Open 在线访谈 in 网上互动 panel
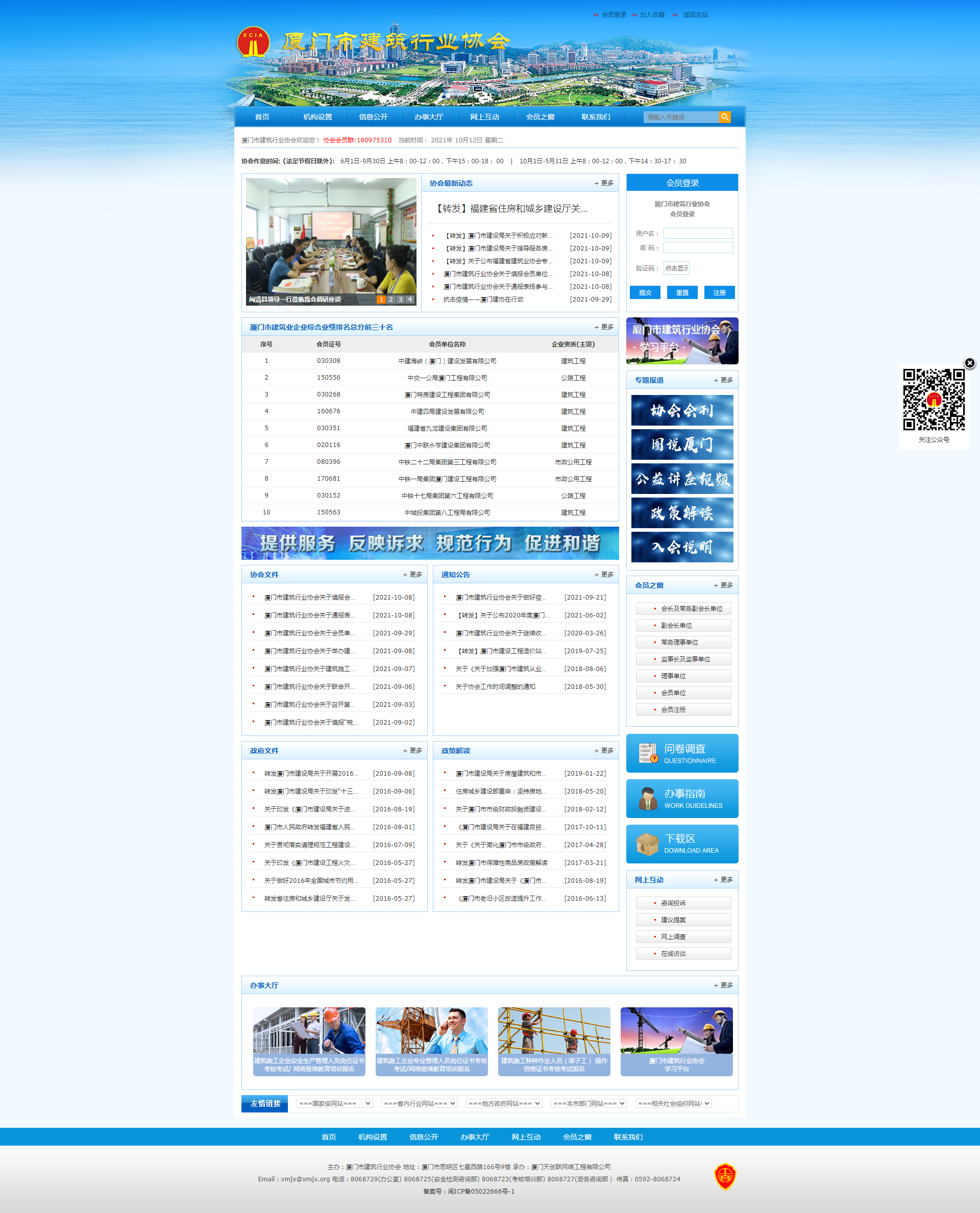This screenshot has width=980, height=1213. (x=683, y=953)
